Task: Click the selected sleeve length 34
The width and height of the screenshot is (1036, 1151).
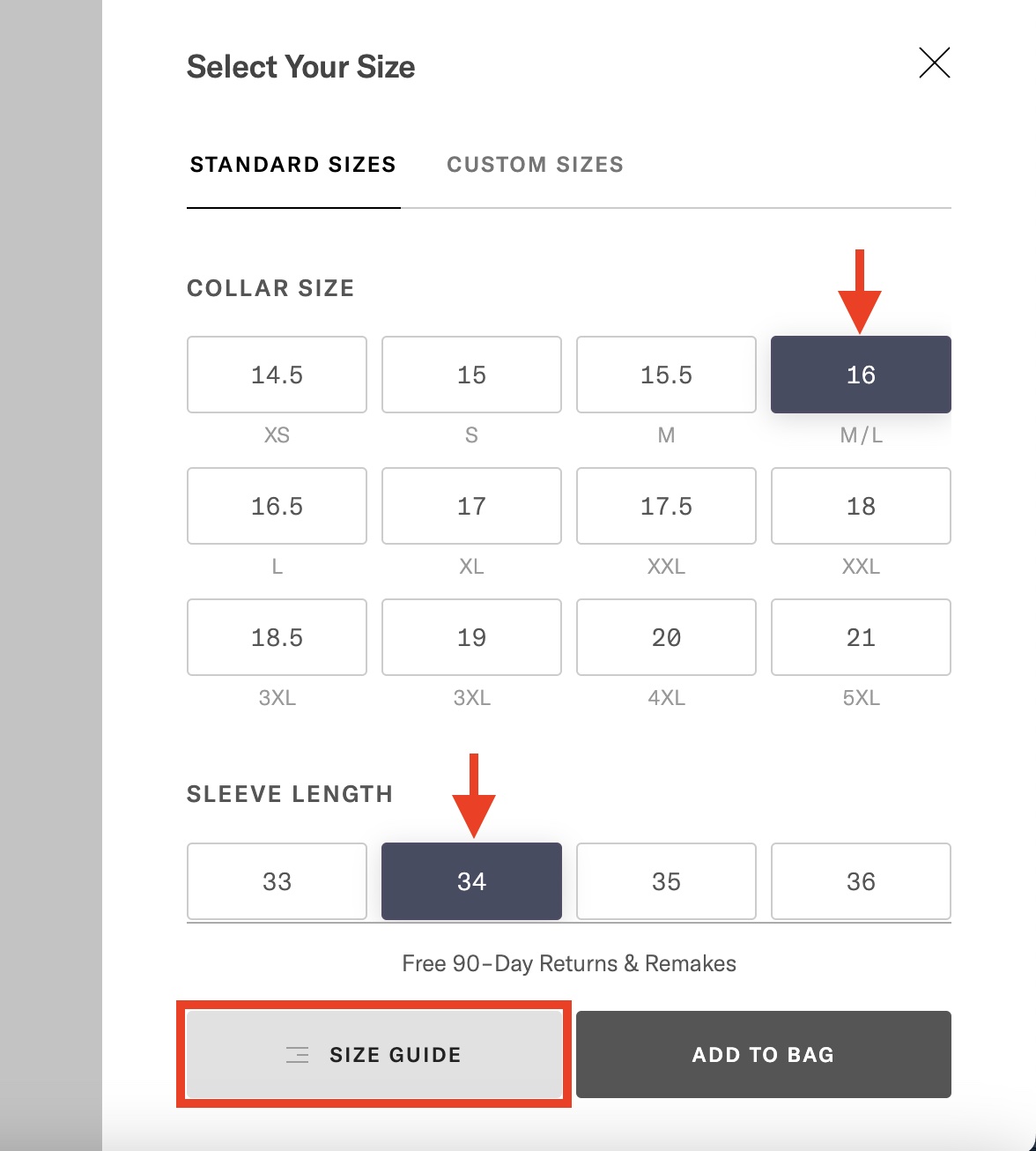Action: [x=470, y=881]
